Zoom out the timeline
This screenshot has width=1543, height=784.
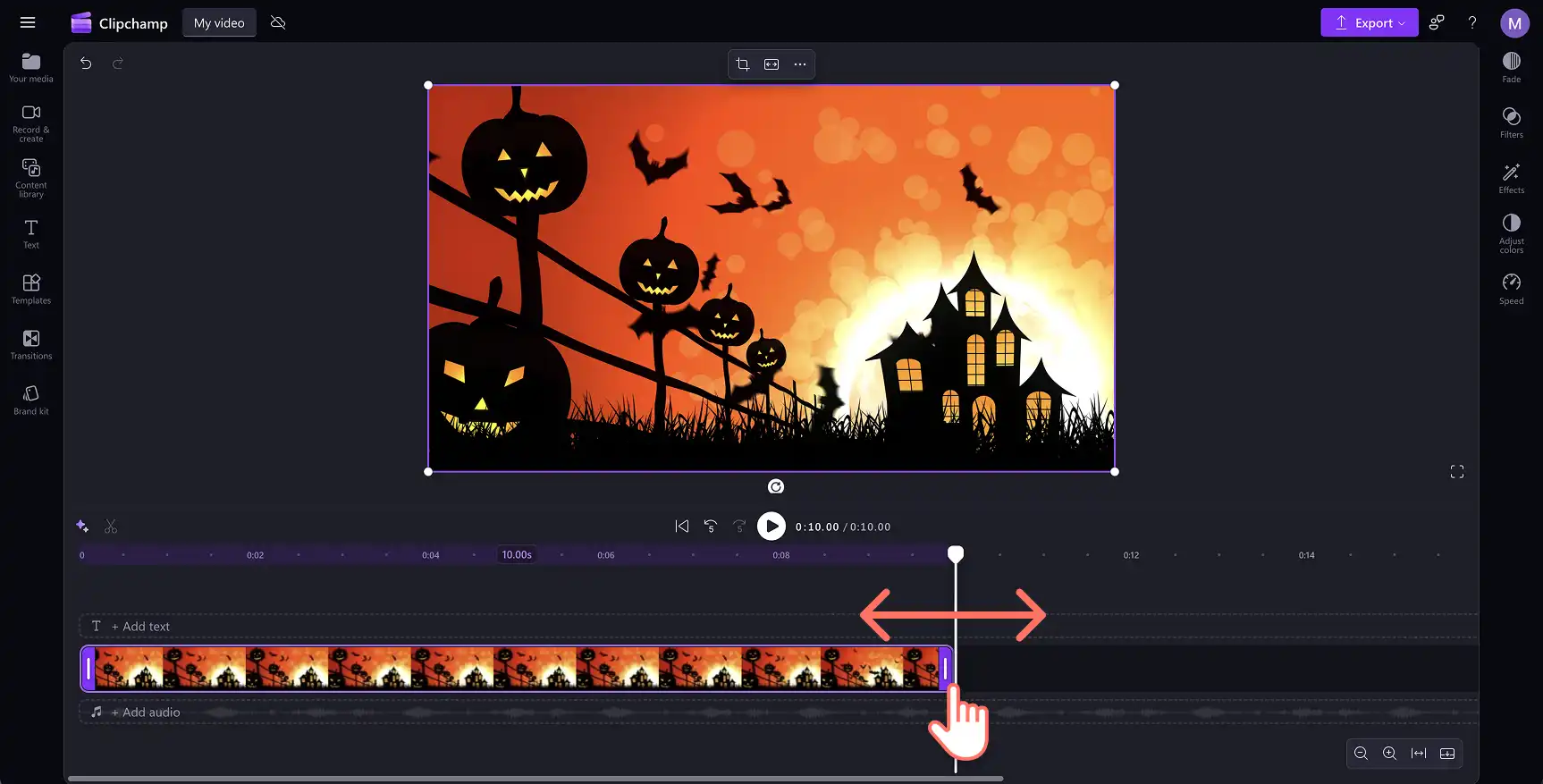point(1361,754)
